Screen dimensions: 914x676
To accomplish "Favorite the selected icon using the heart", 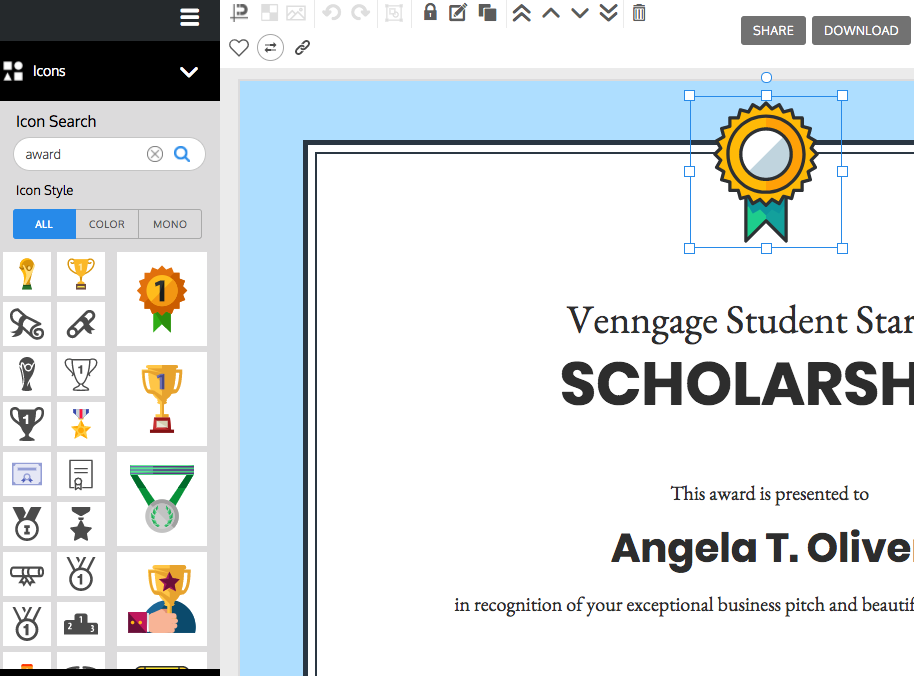I will 239,47.
